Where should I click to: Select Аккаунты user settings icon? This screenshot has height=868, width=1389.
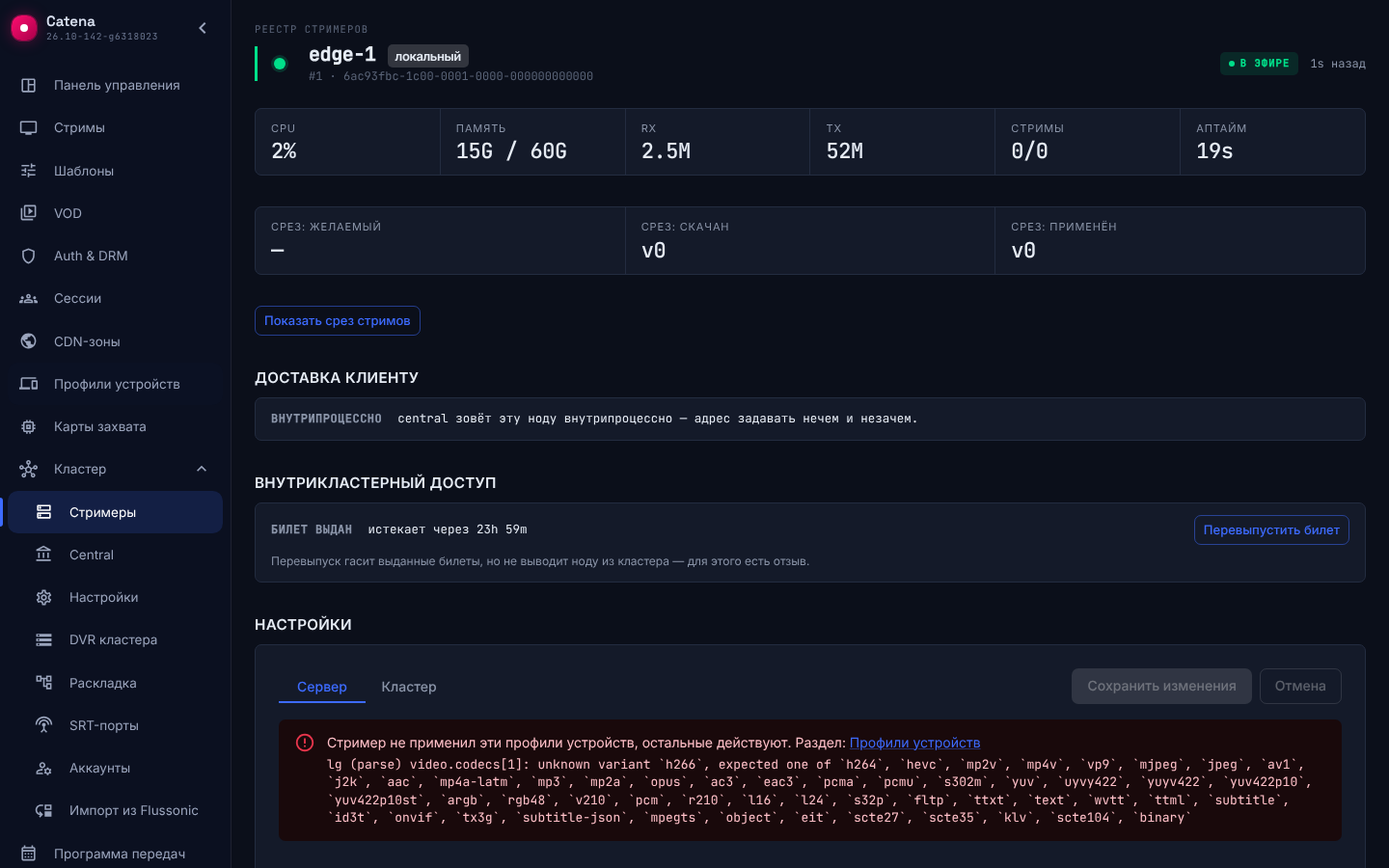(44, 768)
